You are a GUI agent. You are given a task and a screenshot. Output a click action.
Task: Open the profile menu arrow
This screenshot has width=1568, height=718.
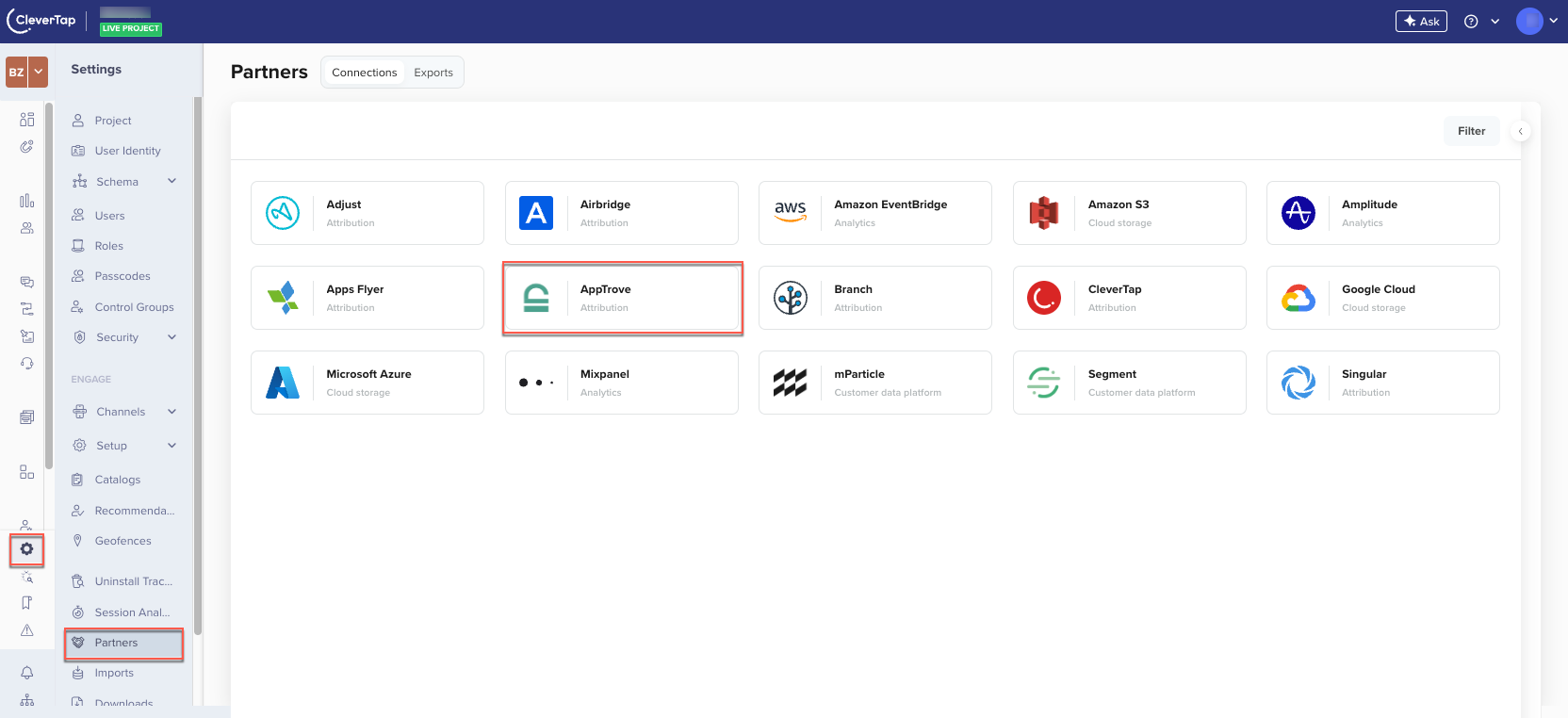coord(1554,21)
